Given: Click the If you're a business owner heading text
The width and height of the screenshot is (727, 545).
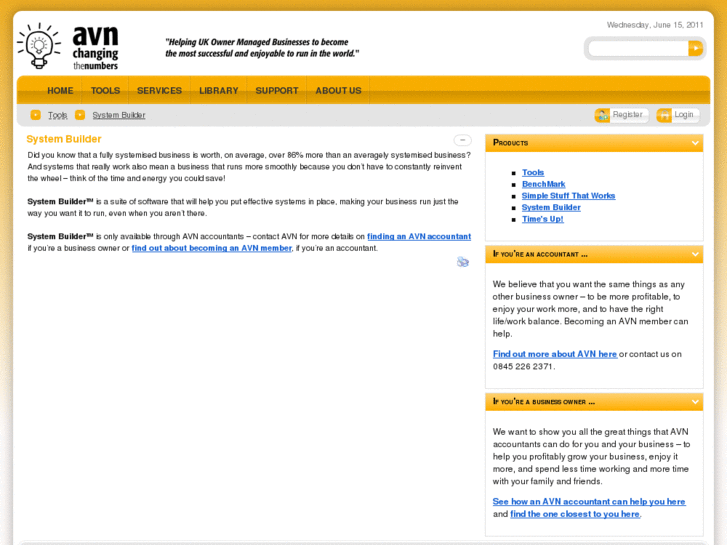Looking at the screenshot, I should pos(544,402).
